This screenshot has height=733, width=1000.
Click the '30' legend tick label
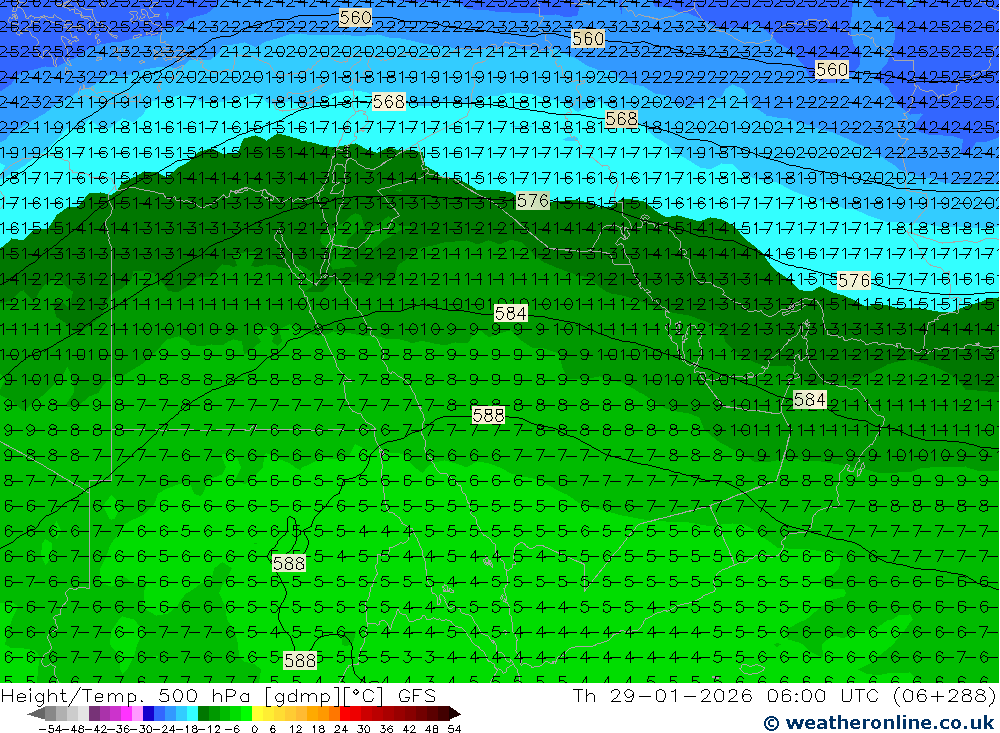(x=364, y=729)
